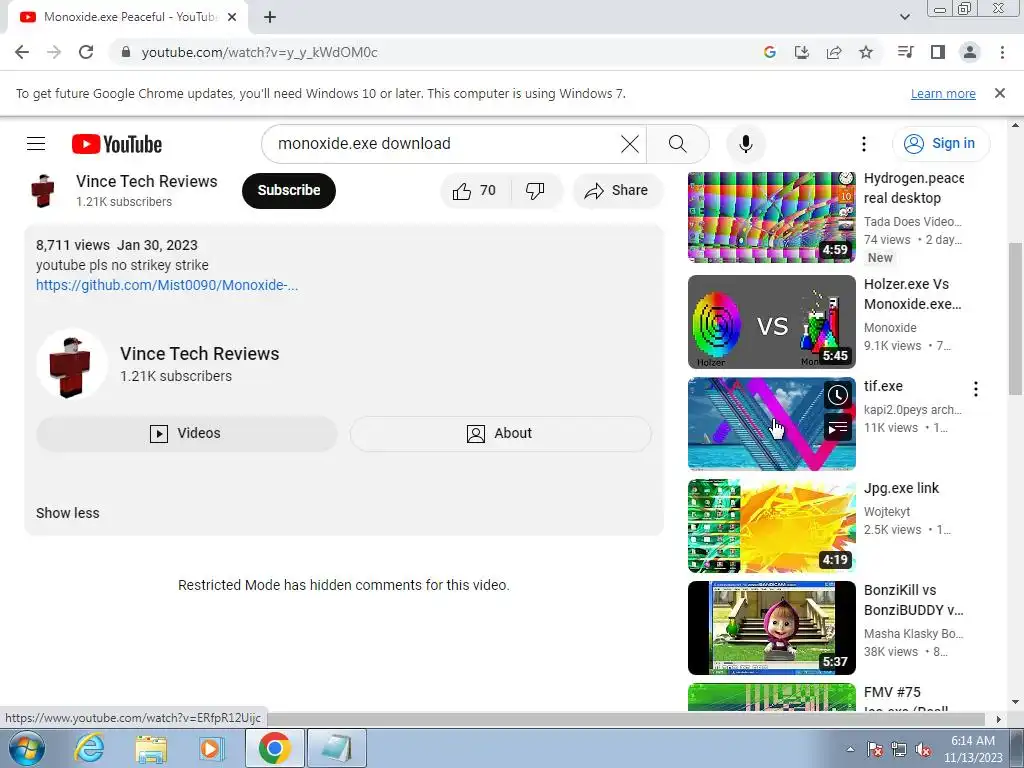Show hidden system tray icons
Screen dimensions: 1024x768
[x=850, y=749]
